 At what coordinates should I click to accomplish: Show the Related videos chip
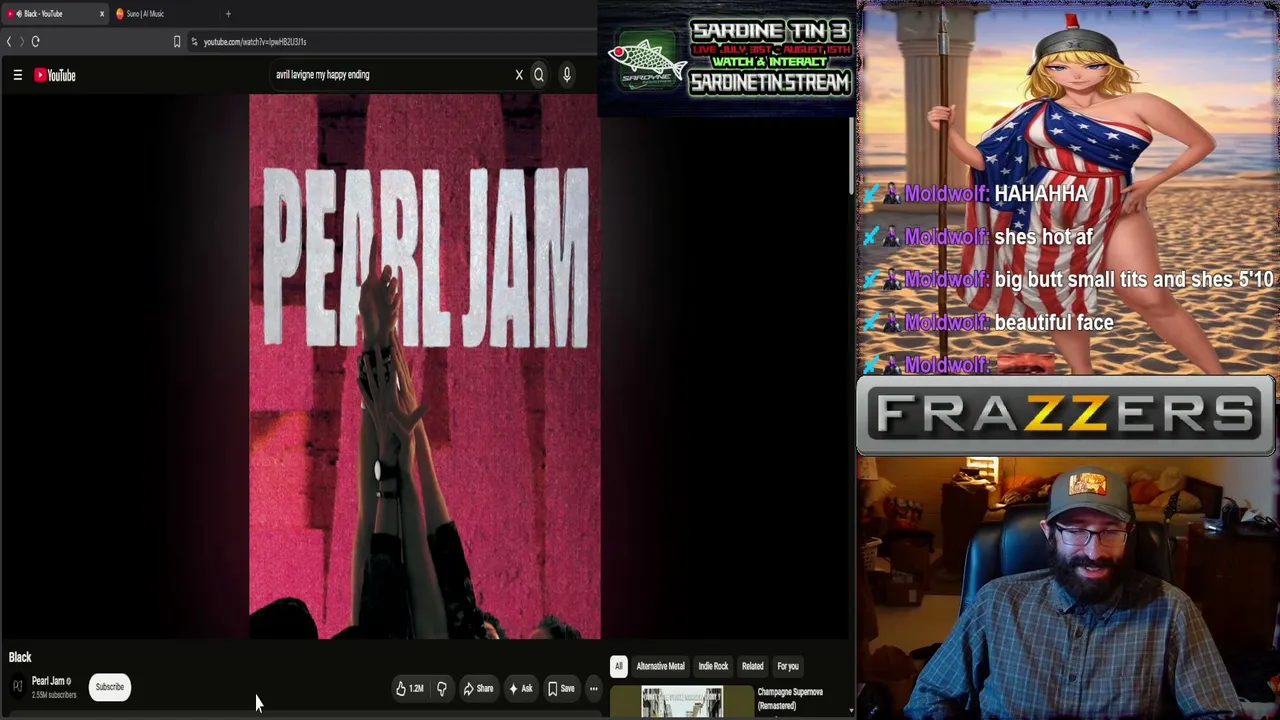coord(753,666)
